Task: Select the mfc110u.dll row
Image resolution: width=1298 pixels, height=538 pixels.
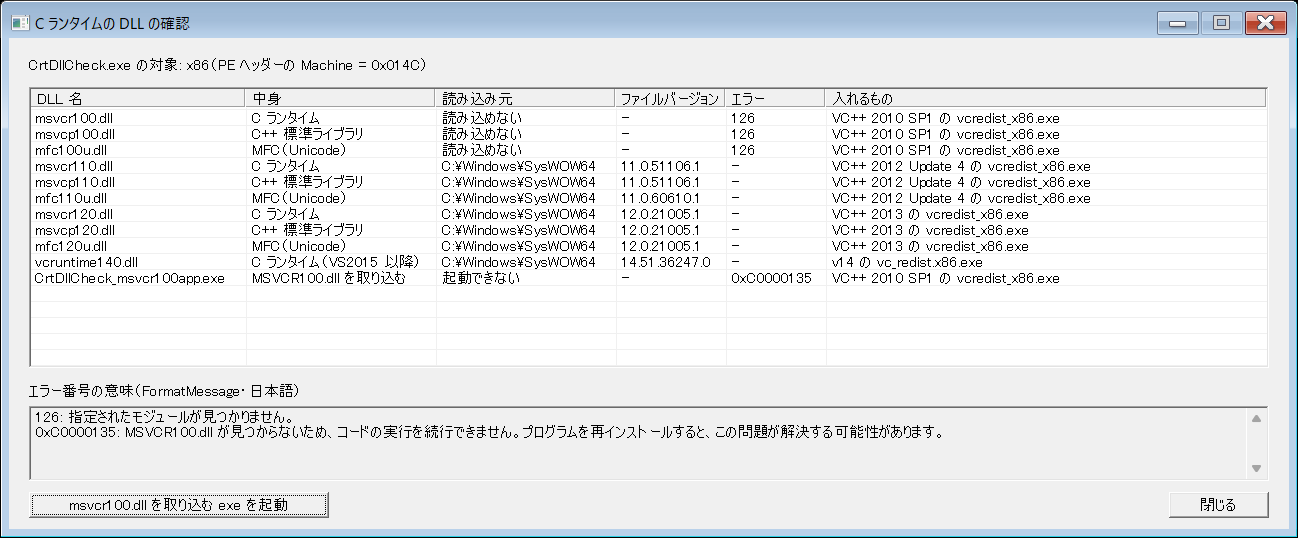Action: (649, 198)
